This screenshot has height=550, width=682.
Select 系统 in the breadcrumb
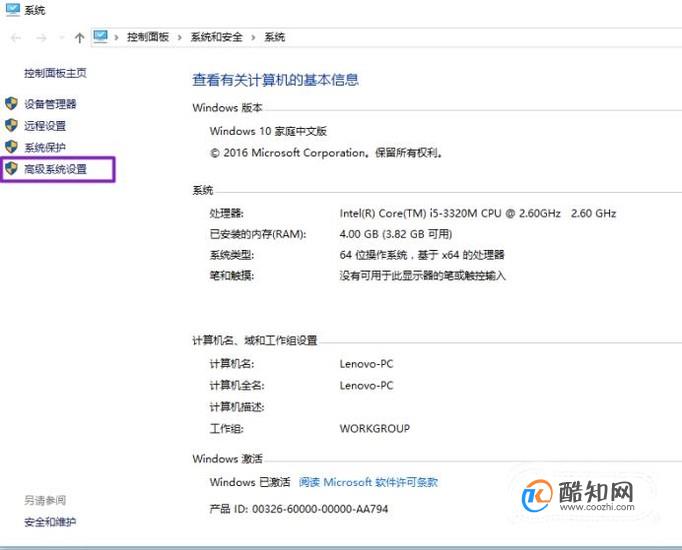coord(274,37)
